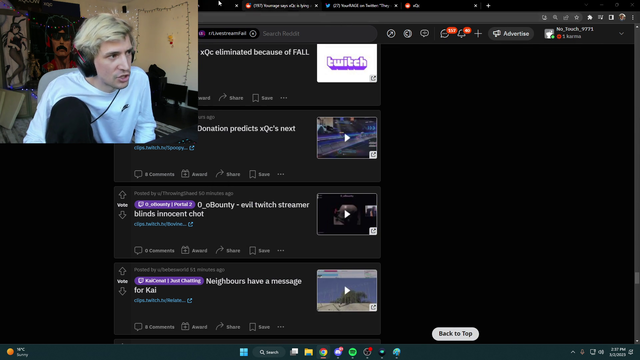The height and width of the screenshot is (360, 640).
Task: Open clips.twitch.tv/Spoopy link
Action: [164, 148]
